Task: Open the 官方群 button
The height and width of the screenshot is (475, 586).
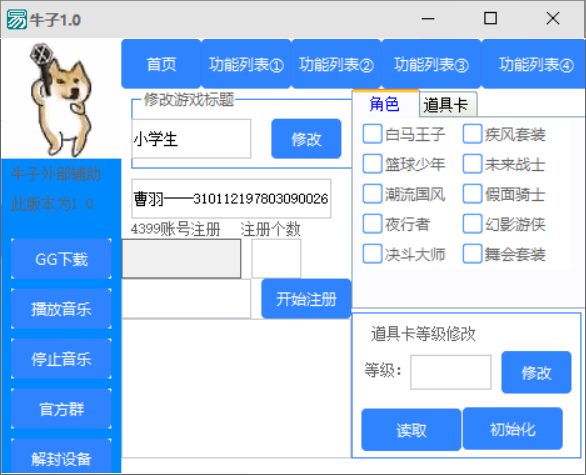Action: tap(61, 408)
